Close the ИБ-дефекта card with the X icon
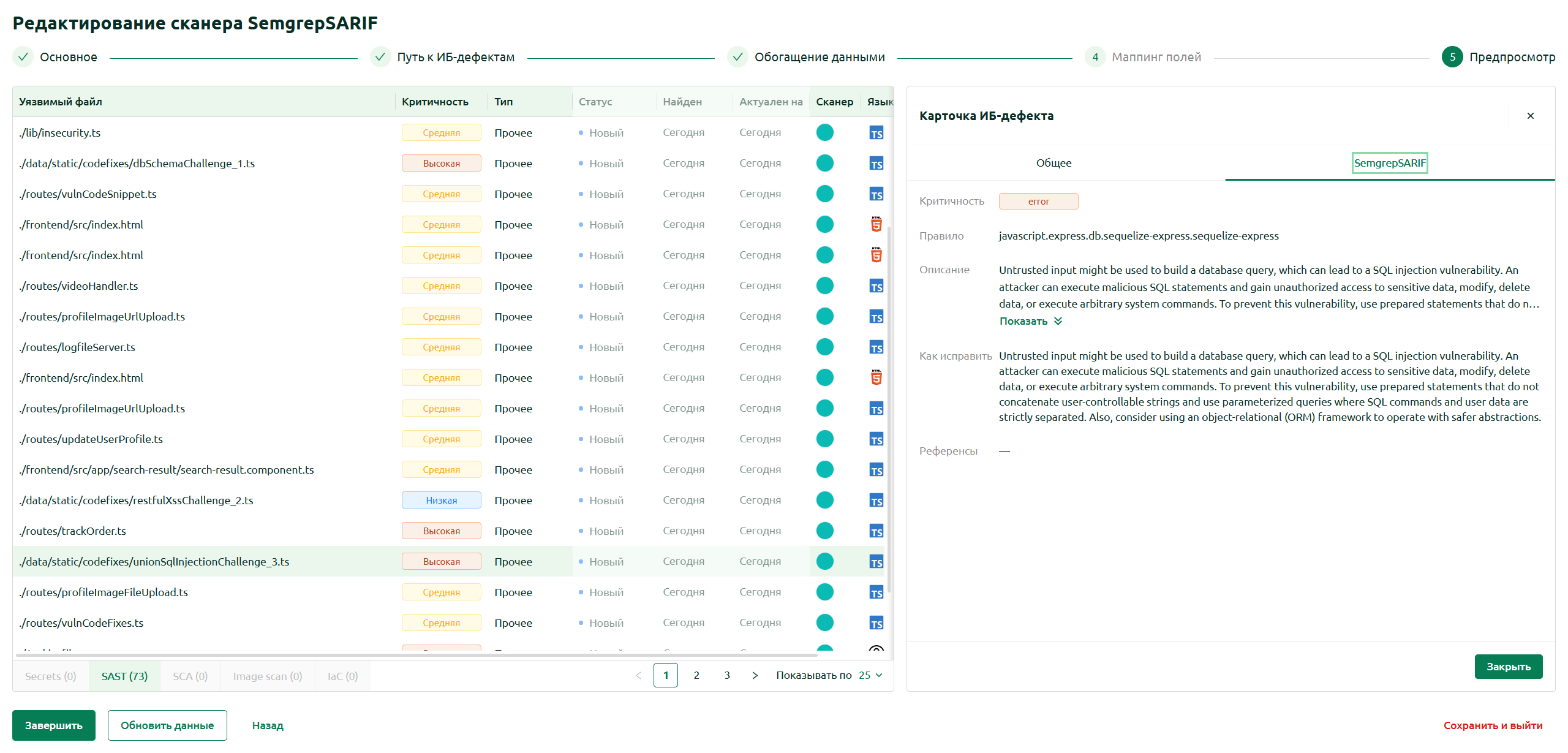 [1530, 116]
